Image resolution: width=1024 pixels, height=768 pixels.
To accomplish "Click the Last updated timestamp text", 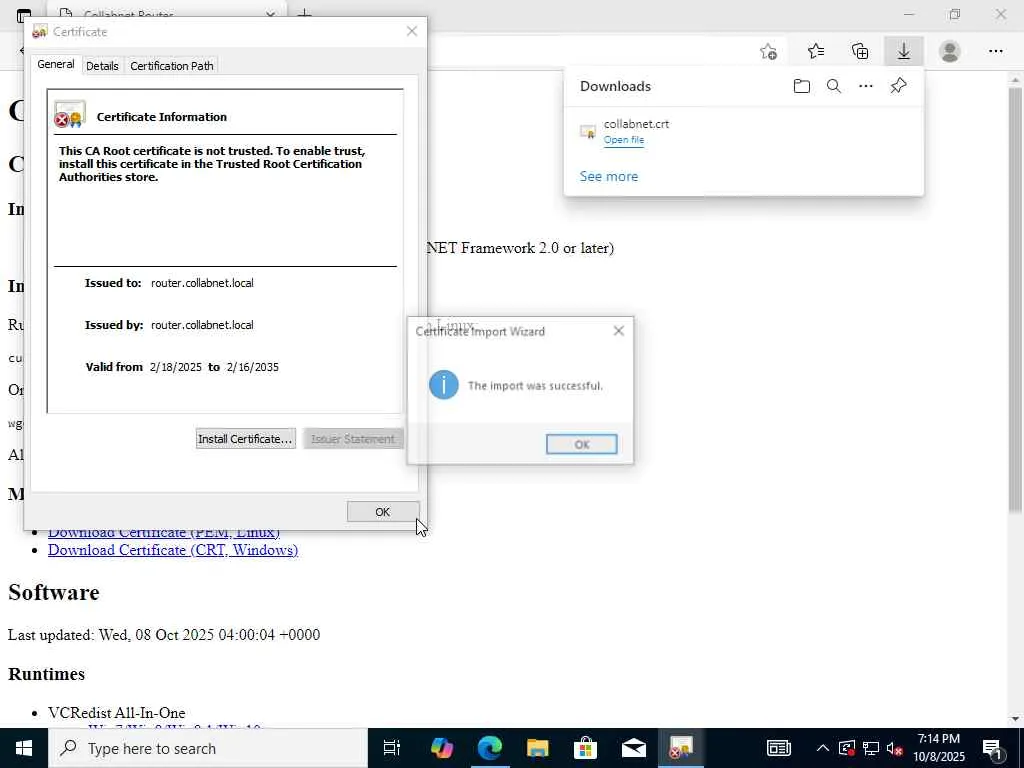I will click(x=164, y=635).
